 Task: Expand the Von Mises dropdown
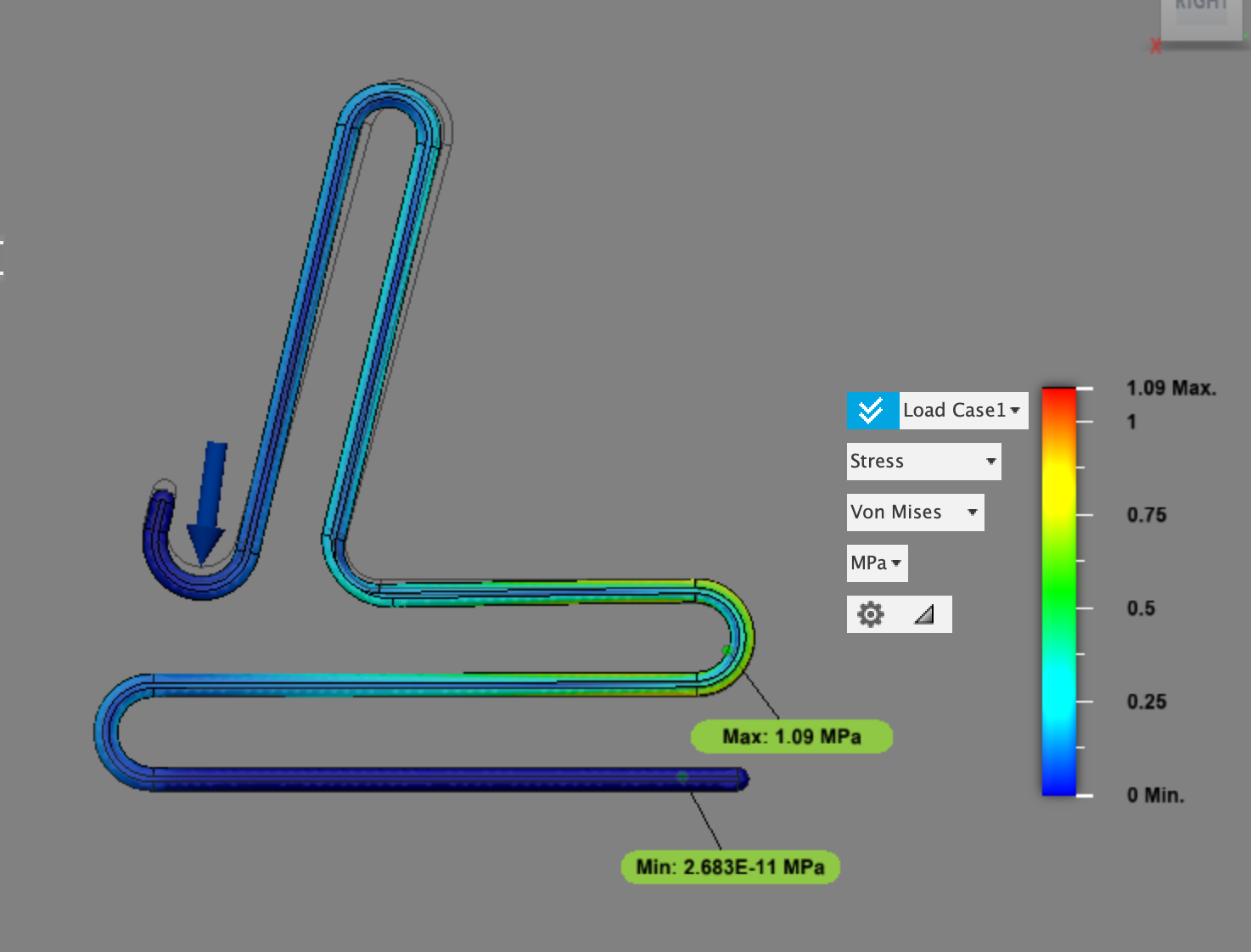(x=916, y=512)
